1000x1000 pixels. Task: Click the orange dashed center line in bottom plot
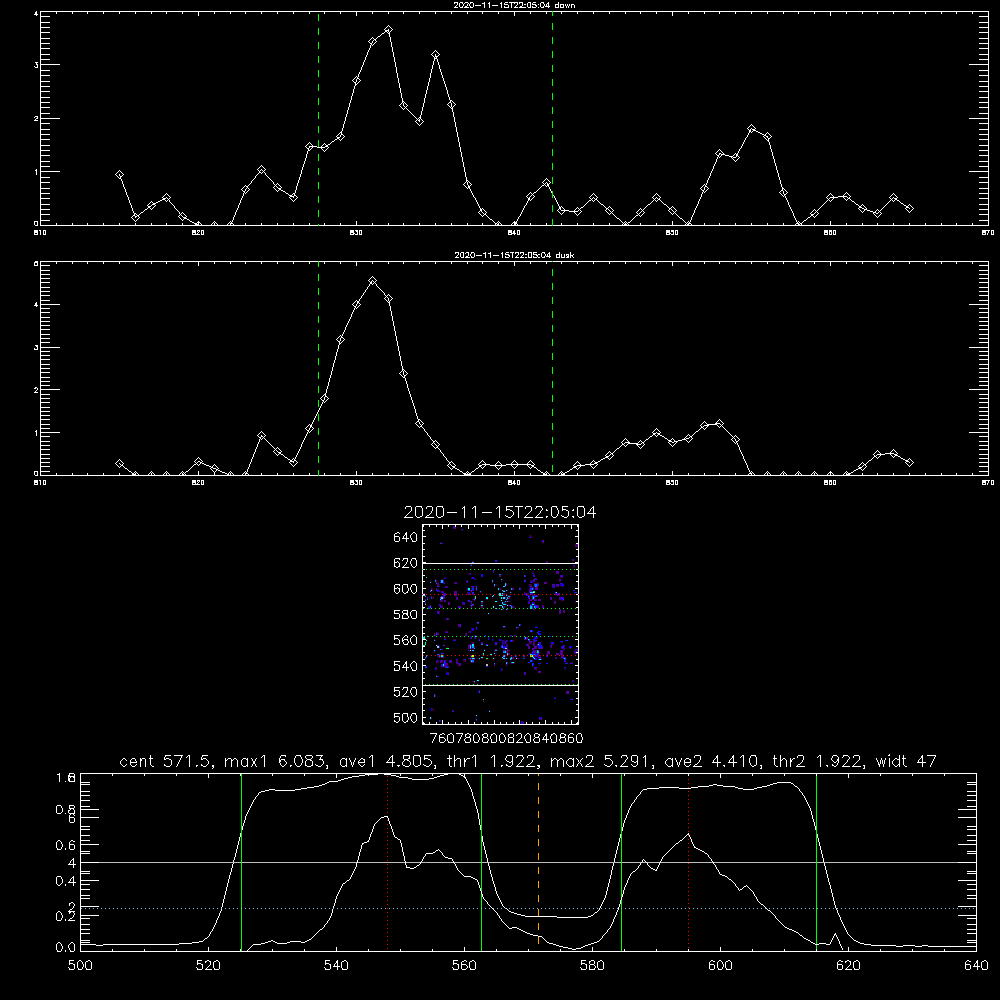(x=538, y=861)
